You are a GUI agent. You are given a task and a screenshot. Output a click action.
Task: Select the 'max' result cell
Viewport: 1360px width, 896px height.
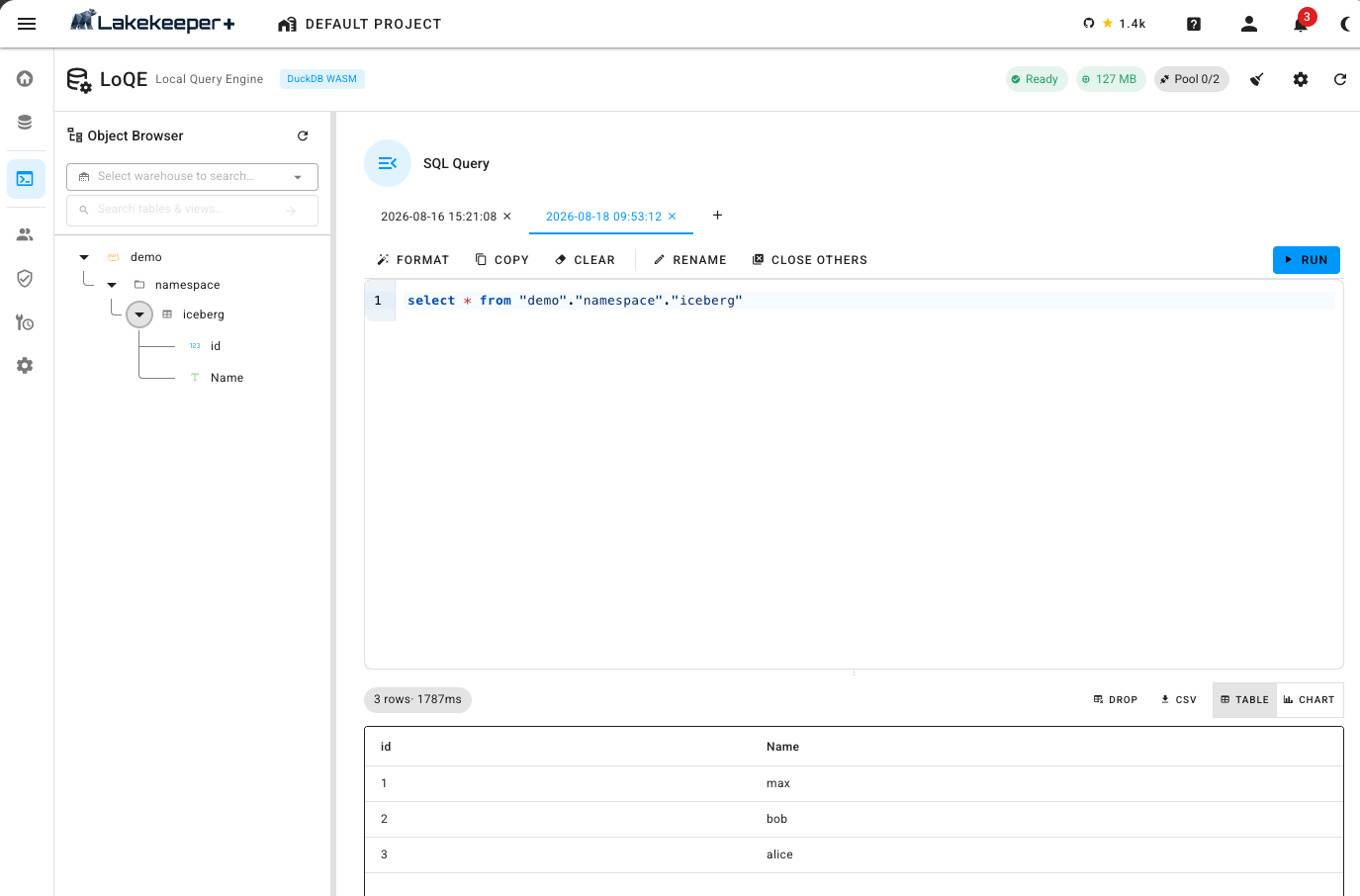point(778,783)
